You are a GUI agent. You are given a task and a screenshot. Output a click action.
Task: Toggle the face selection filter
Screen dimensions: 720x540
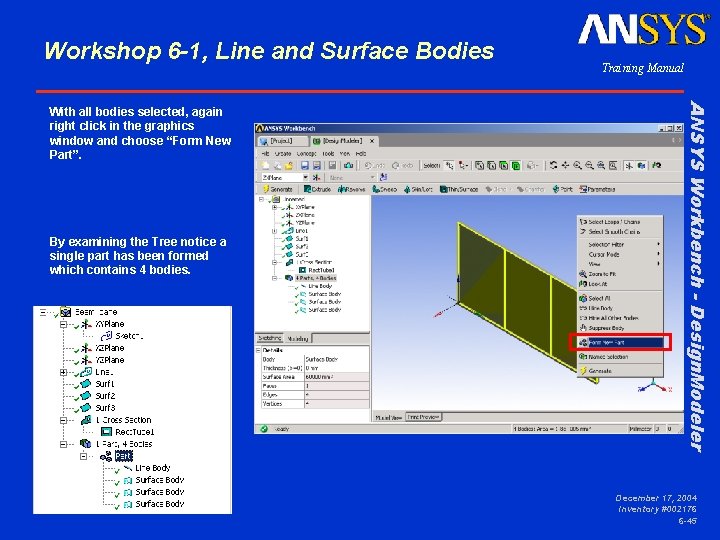pos(504,165)
